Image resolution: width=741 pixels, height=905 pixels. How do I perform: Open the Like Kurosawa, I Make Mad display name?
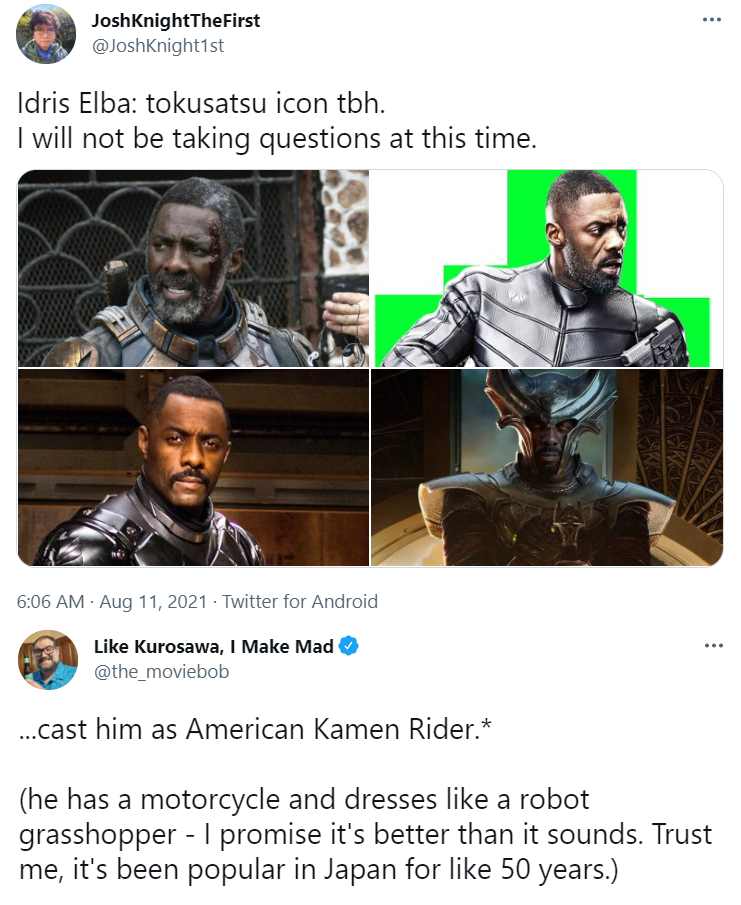[214, 646]
